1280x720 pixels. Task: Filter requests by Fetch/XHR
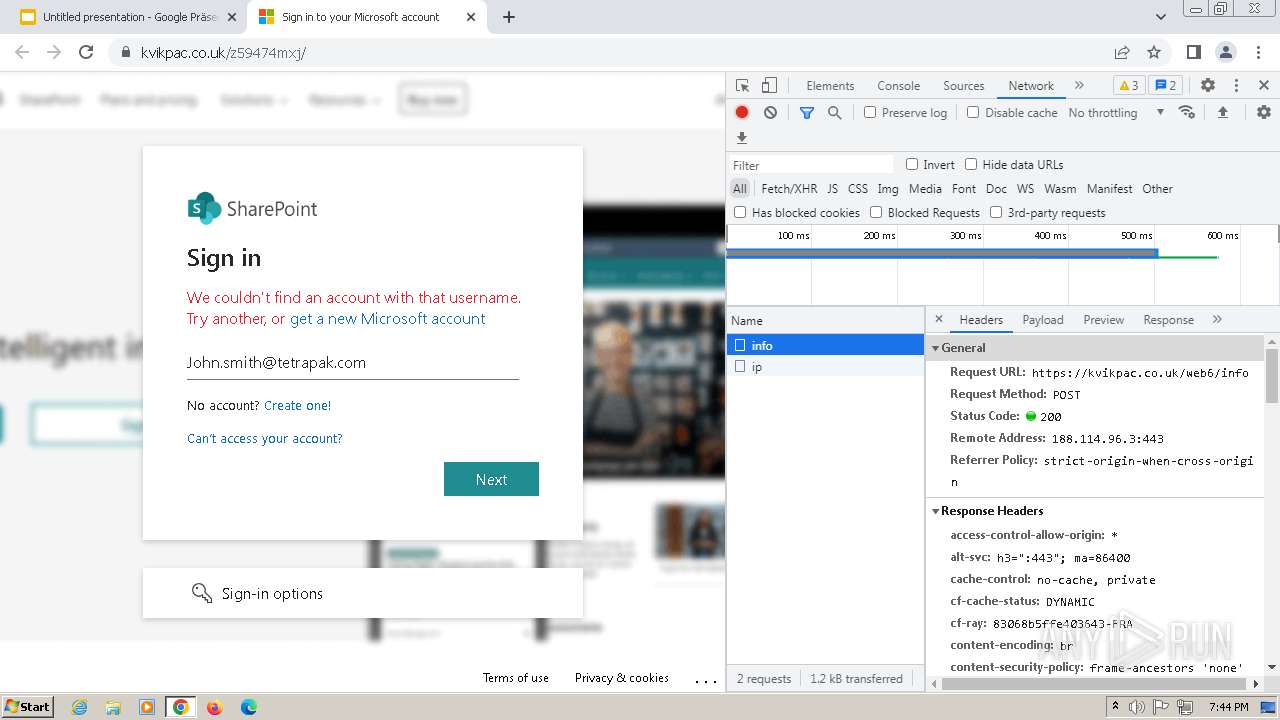[789, 188]
